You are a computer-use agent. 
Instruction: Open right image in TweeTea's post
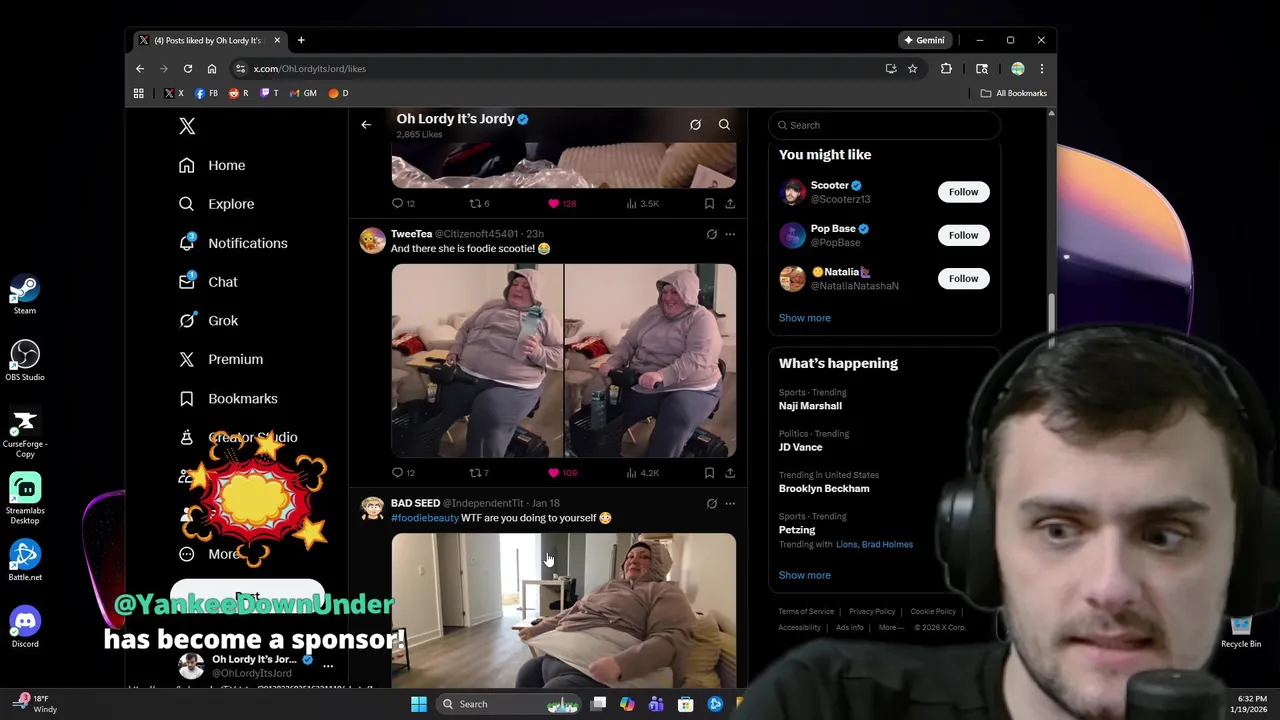pos(650,360)
